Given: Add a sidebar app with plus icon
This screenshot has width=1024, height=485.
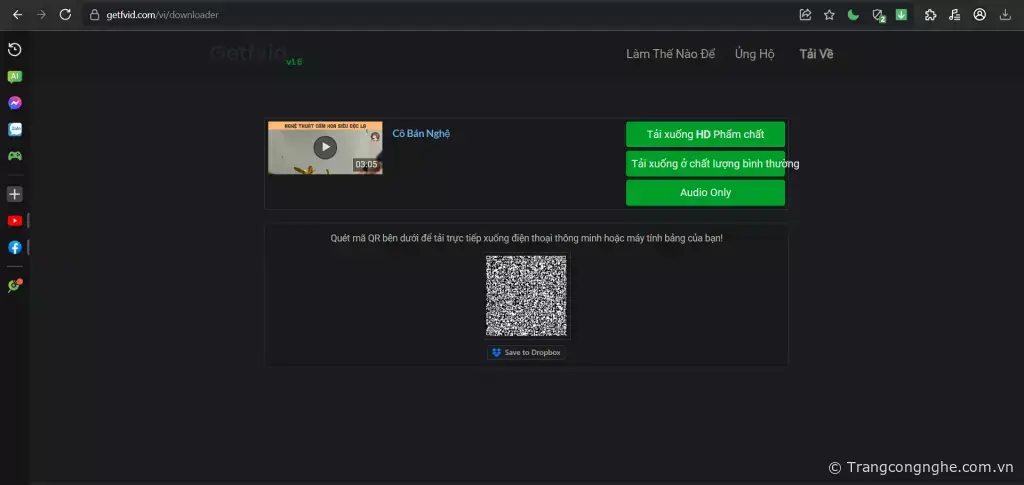Looking at the screenshot, I should pyautogui.click(x=15, y=194).
